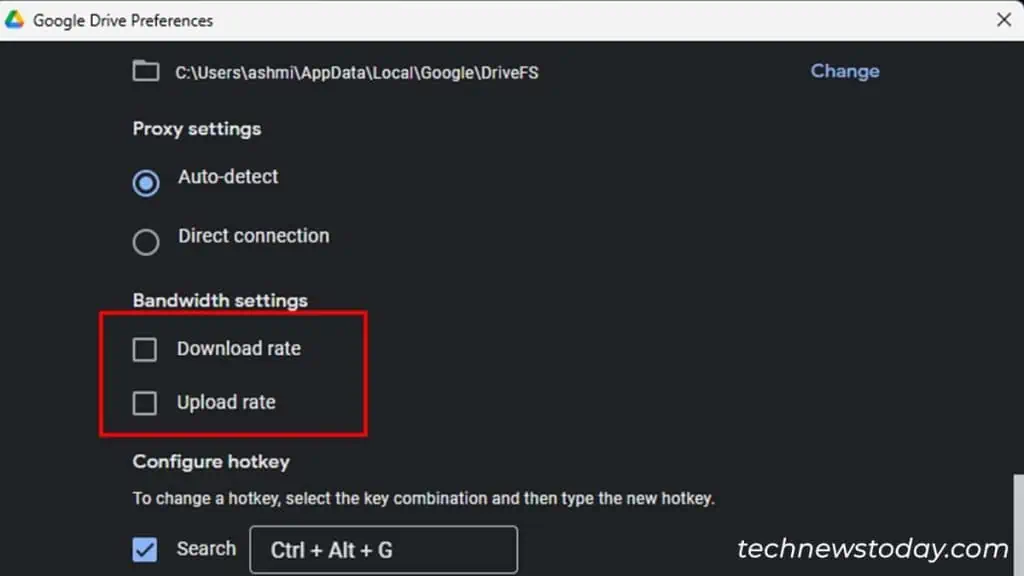The image size is (1024, 576).
Task: Enable the Download rate checkbox
Action: 144,349
